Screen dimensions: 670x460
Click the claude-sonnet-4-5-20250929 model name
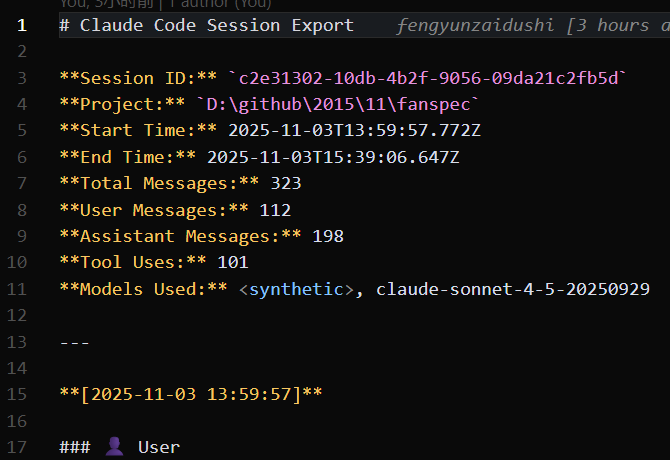point(512,289)
